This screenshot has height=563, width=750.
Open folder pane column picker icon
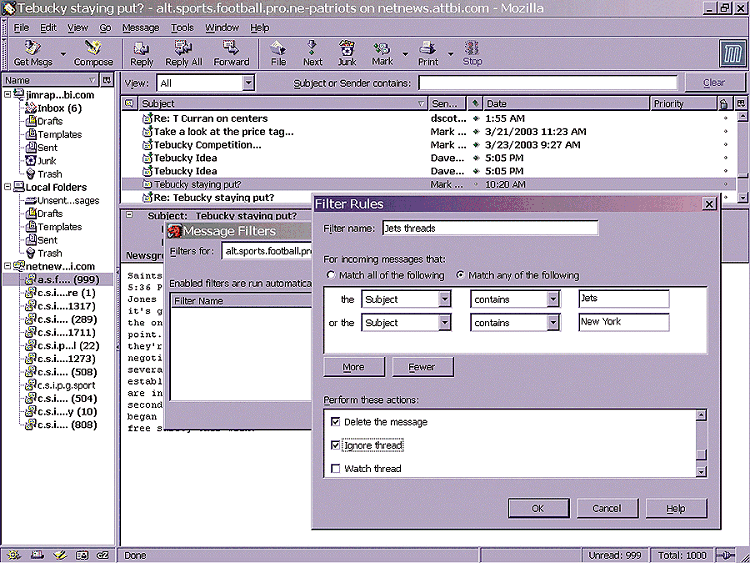[x=107, y=80]
